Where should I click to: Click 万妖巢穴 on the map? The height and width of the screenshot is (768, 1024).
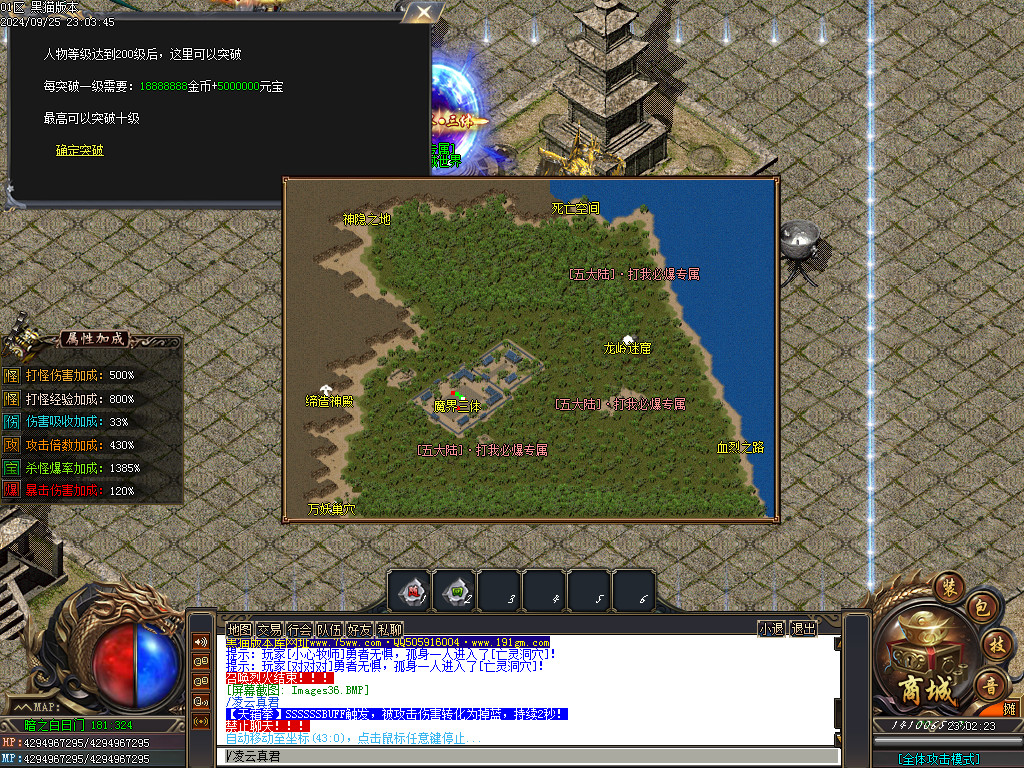[331, 509]
